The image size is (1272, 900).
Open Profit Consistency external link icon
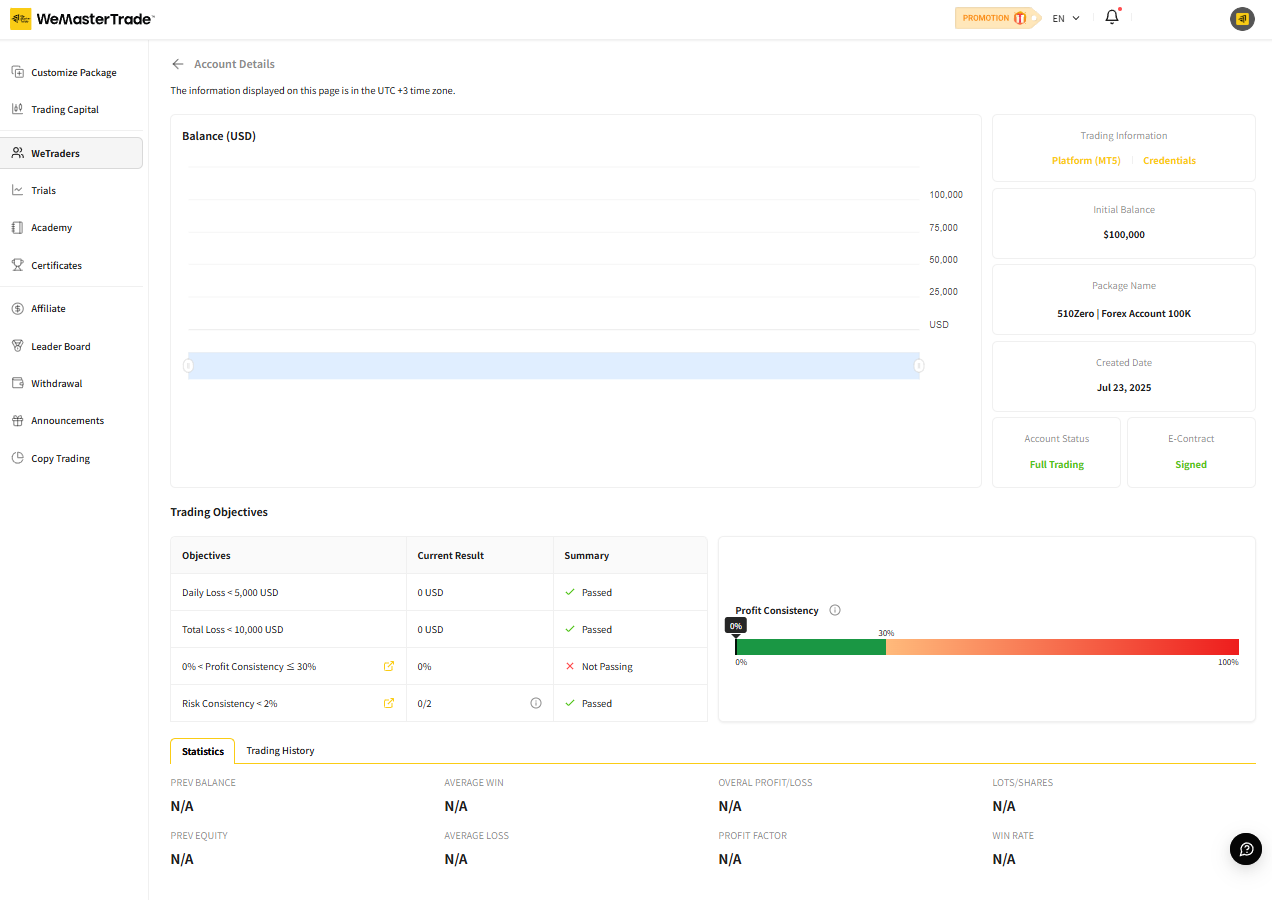pos(389,666)
